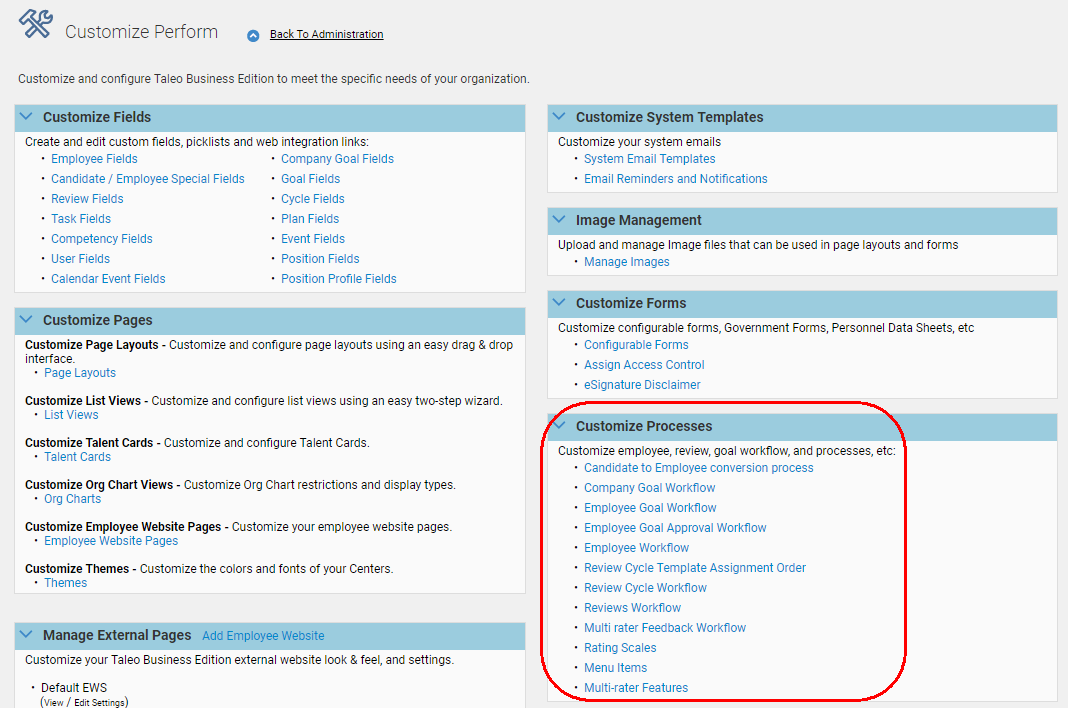Click the Customize Talent Cards heading text

point(89,443)
